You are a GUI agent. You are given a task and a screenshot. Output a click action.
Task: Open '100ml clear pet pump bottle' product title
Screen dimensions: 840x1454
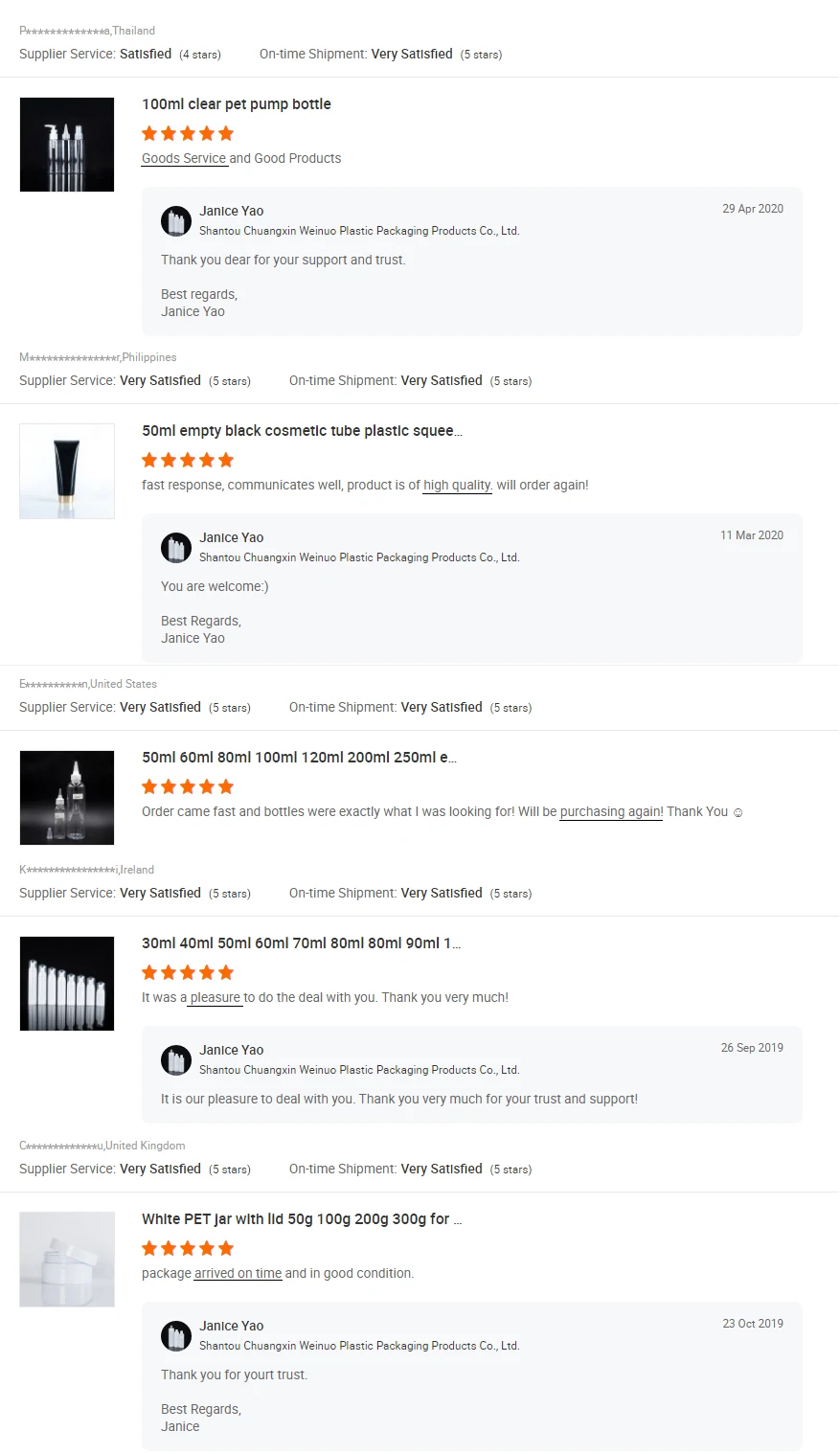click(237, 104)
